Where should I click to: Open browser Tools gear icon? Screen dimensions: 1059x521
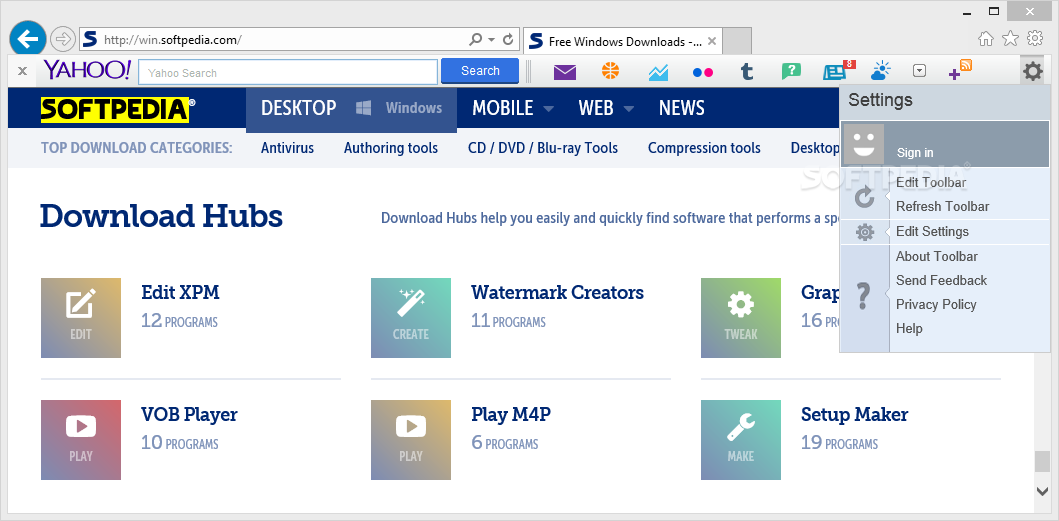[x=1035, y=39]
